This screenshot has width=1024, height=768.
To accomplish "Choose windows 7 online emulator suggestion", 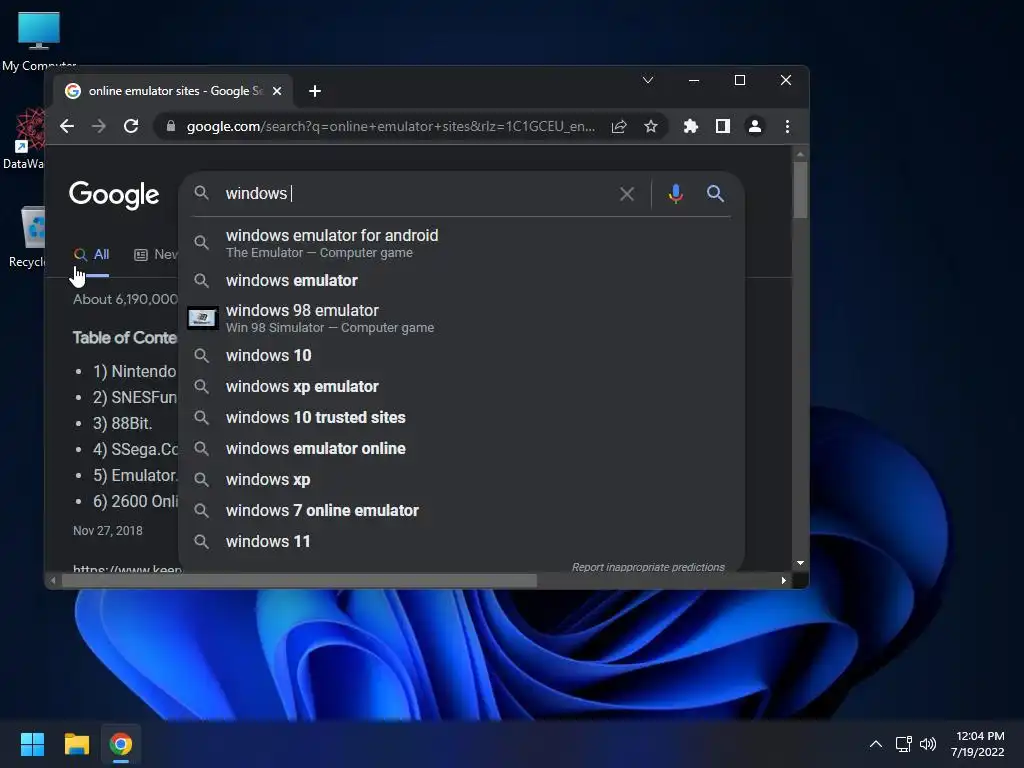I will 461,511.
